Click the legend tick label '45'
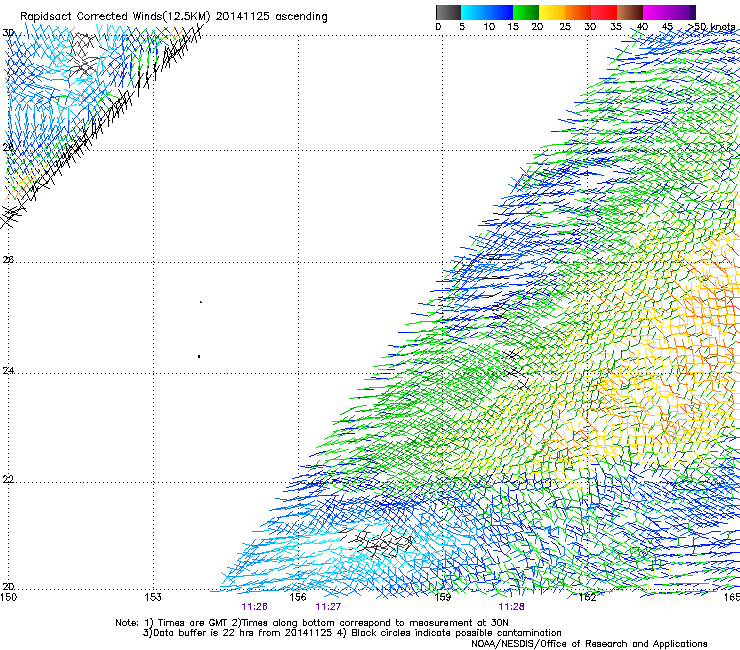The width and height of the screenshot is (740, 650). point(667,27)
